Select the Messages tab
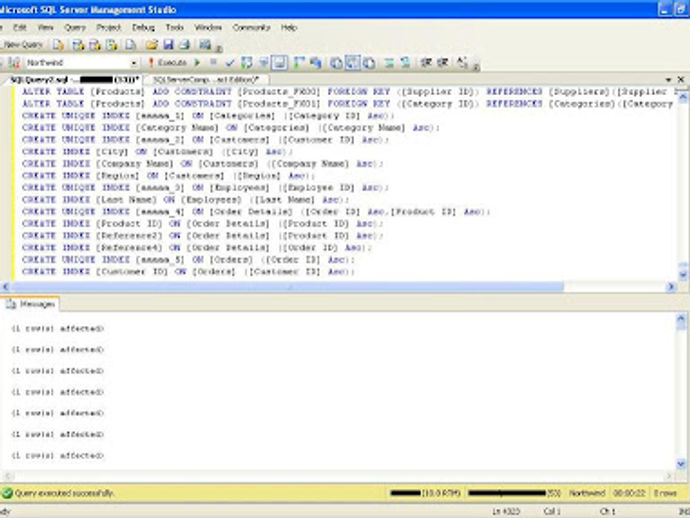This screenshot has width=690, height=518. pos(31,304)
